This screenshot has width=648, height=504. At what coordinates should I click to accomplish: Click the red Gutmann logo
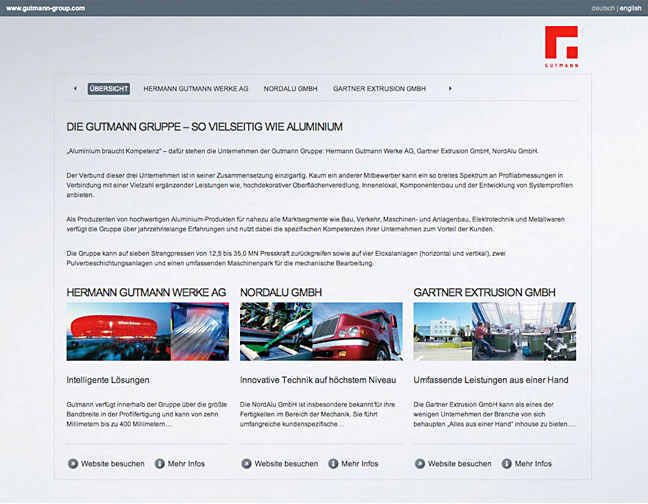[561, 46]
